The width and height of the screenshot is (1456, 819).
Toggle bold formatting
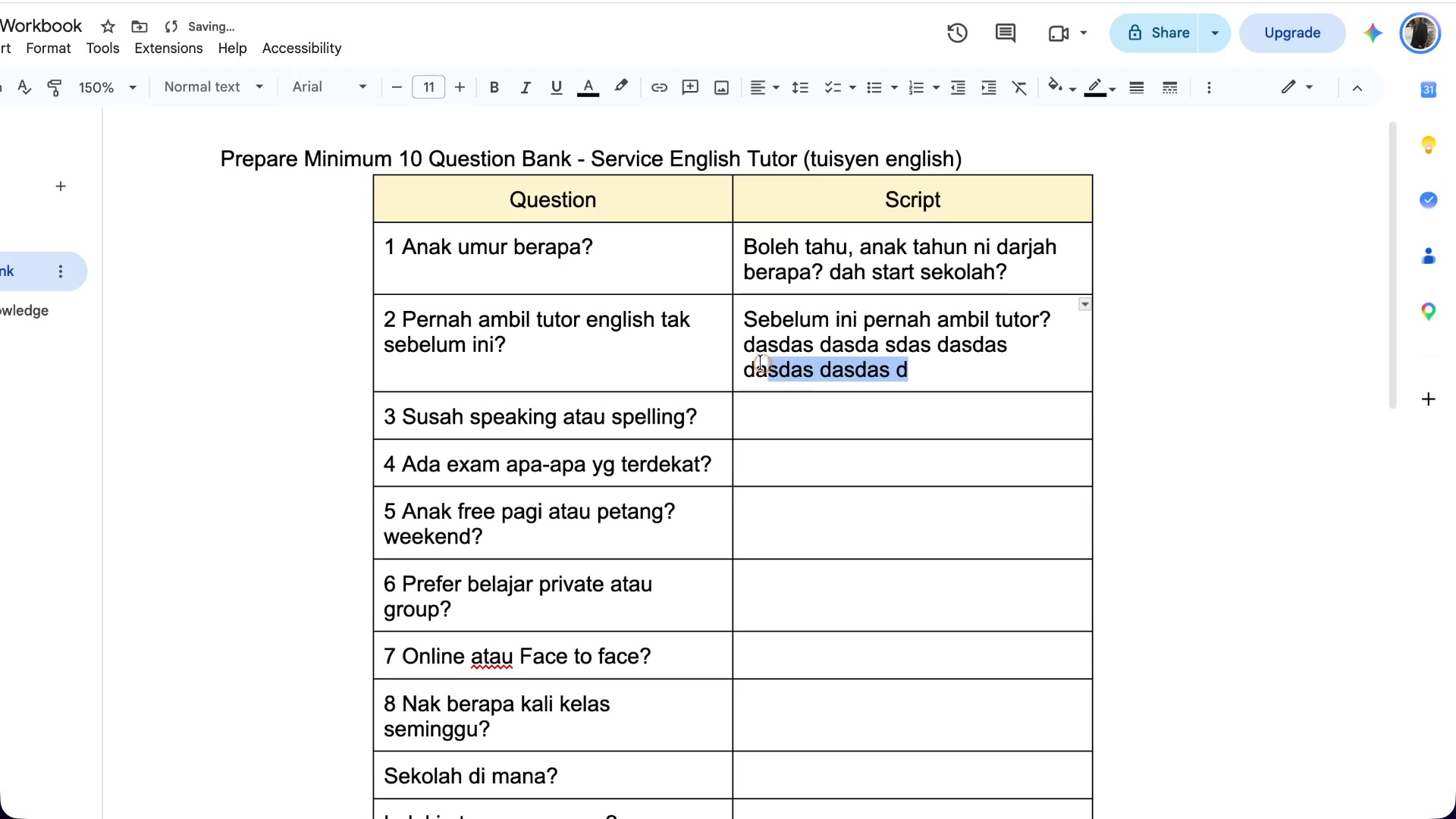(494, 87)
